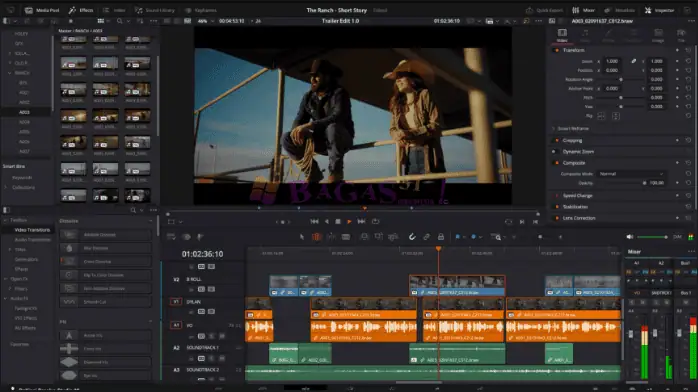Toggle the Composite section enable dot
The width and height of the screenshot is (698, 392).
tap(556, 163)
